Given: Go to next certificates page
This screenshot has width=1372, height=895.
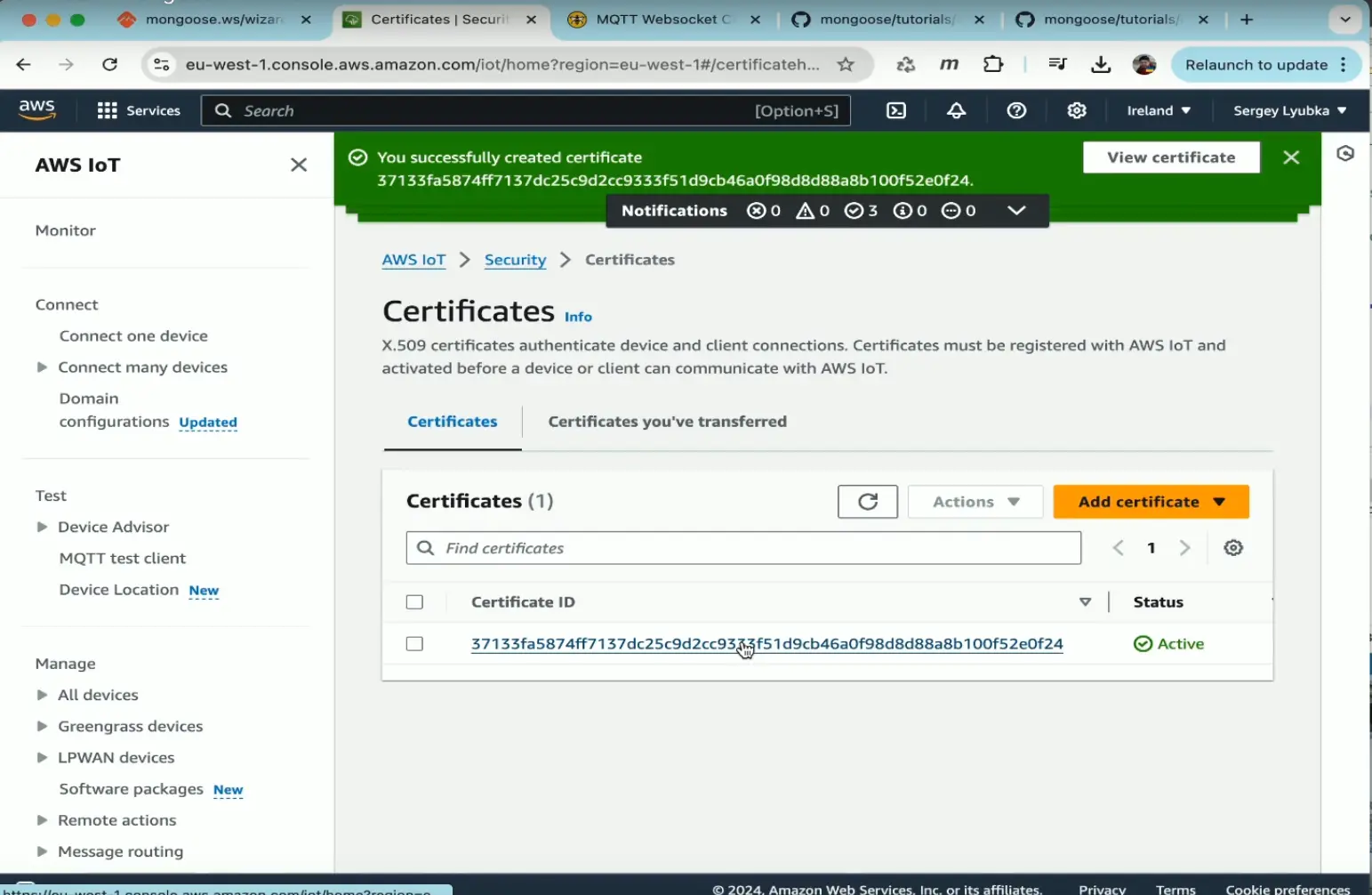Looking at the screenshot, I should point(1184,548).
